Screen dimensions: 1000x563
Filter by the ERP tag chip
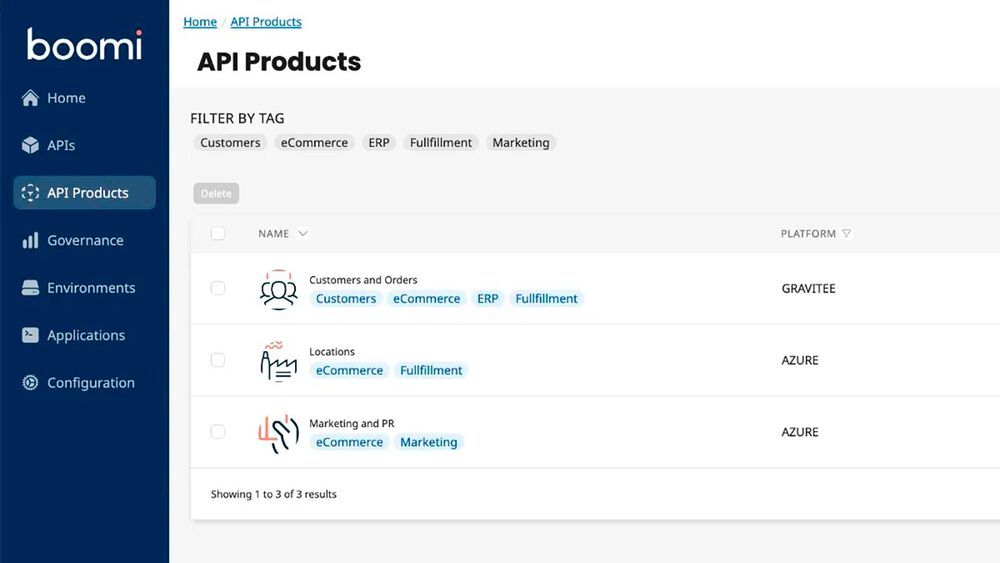[379, 143]
